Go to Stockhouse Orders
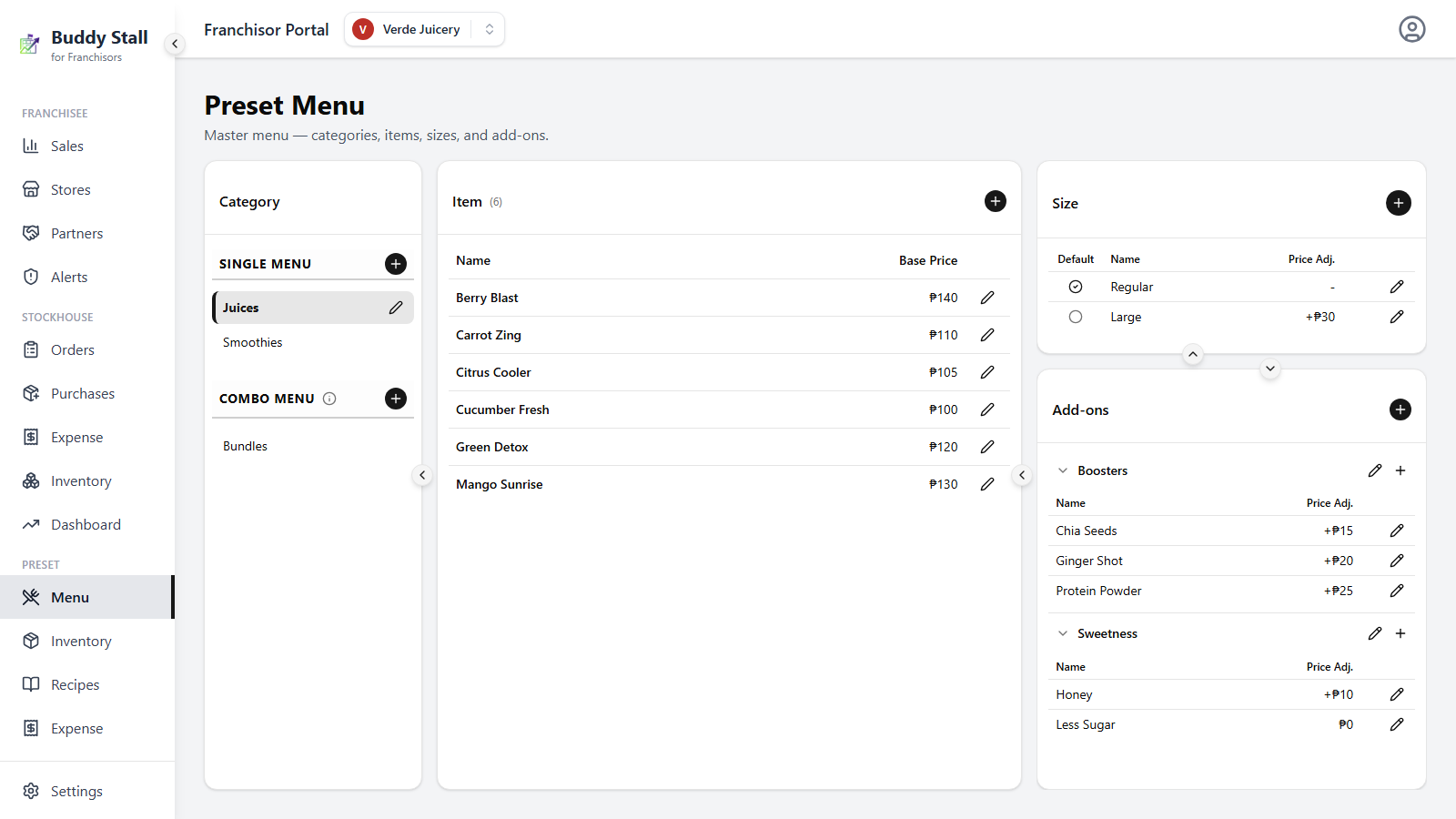The width and height of the screenshot is (1456, 819). tap(87, 349)
